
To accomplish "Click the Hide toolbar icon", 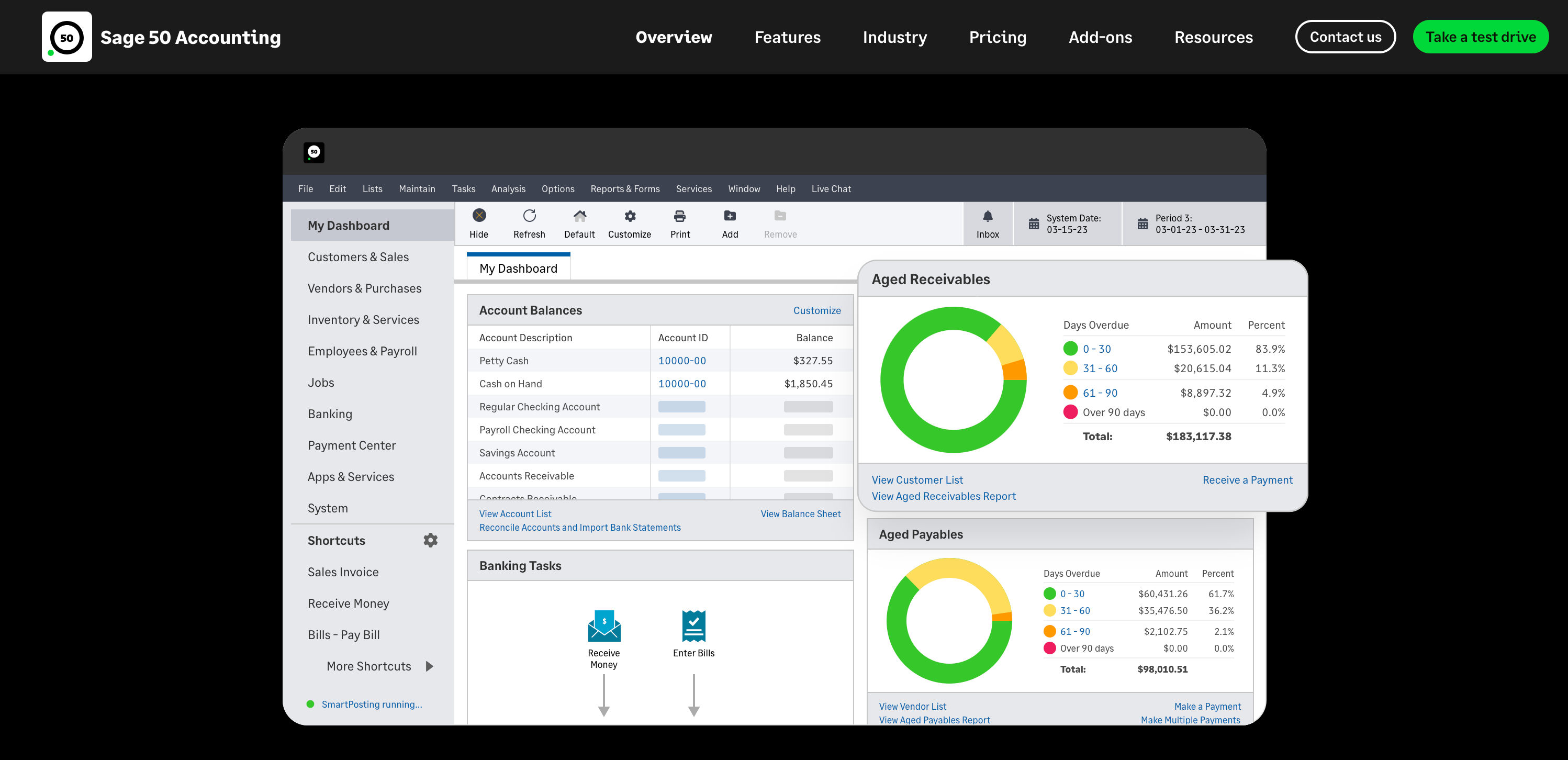I will tap(479, 216).
